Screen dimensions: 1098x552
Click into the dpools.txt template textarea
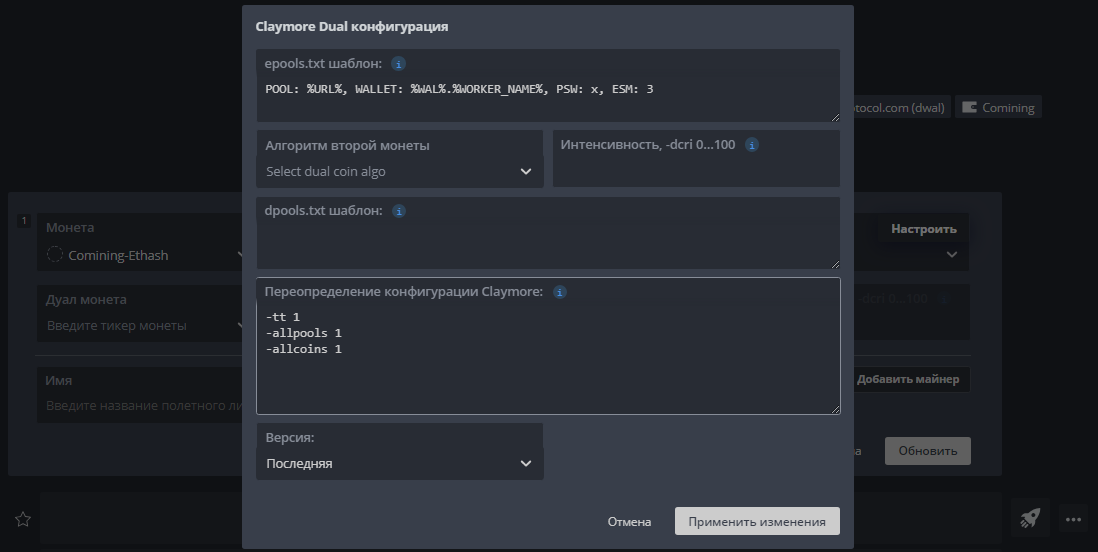click(x=548, y=233)
